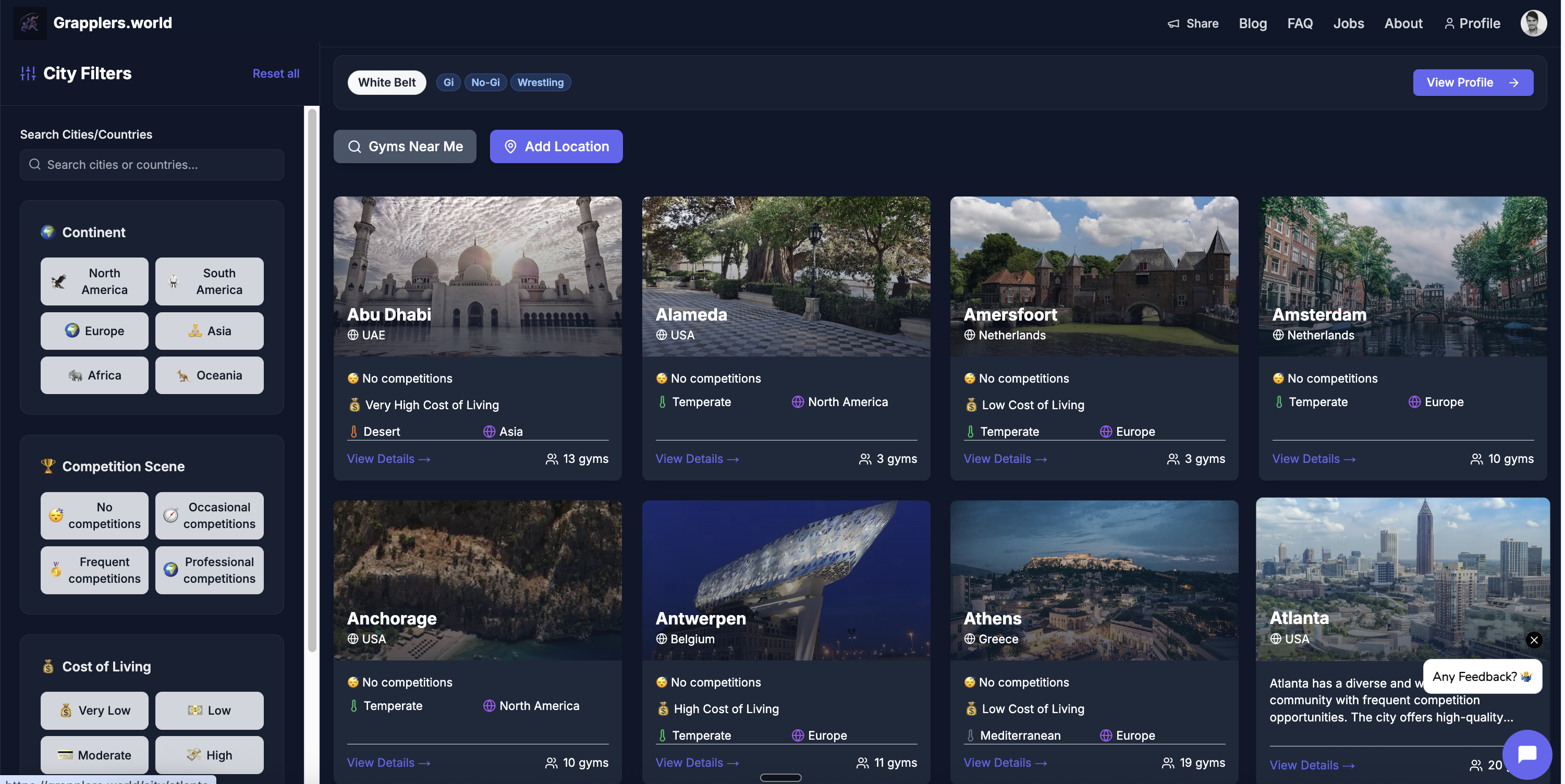Click the search magnifier icon in sidebar
The height and width of the screenshot is (784, 1565).
click(35, 165)
